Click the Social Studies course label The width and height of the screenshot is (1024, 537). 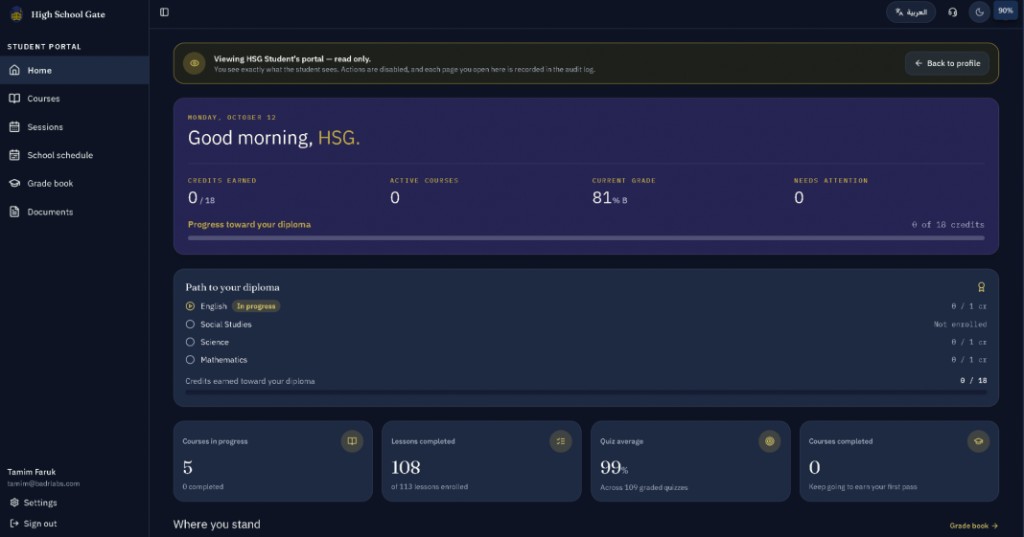coord(226,324)
